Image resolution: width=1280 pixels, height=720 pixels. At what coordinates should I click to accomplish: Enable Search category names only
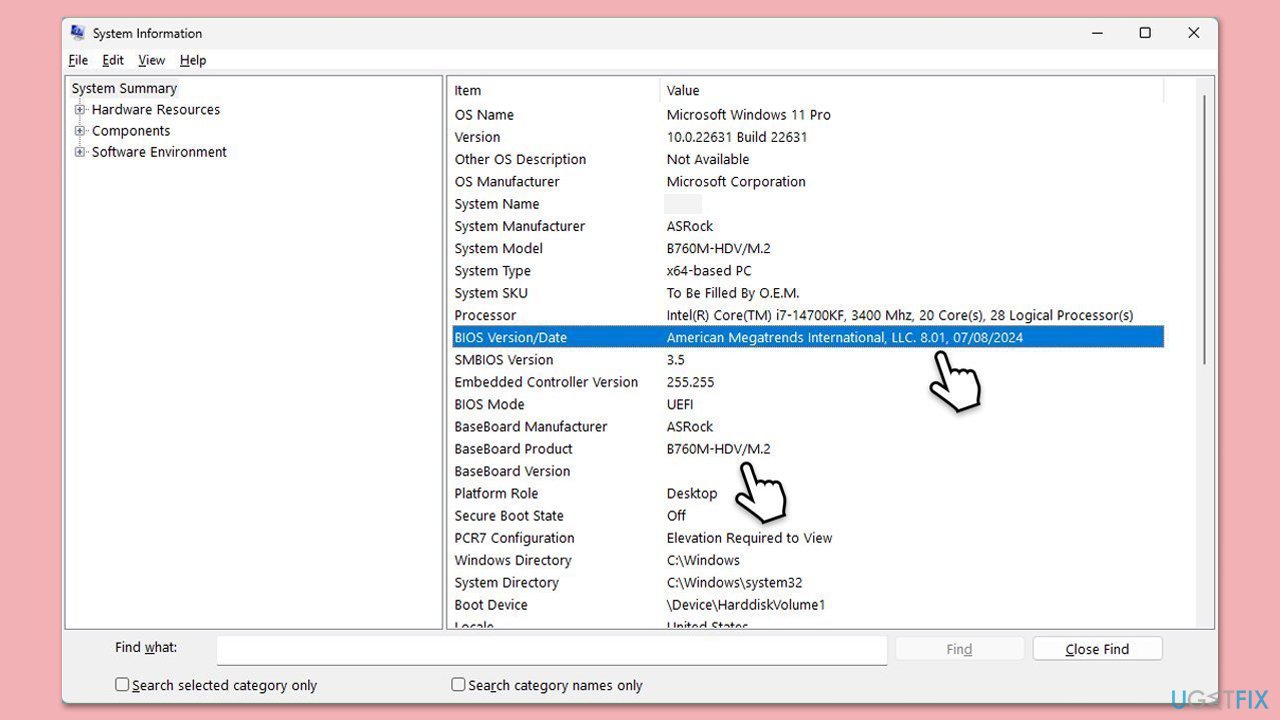(458, 684)
